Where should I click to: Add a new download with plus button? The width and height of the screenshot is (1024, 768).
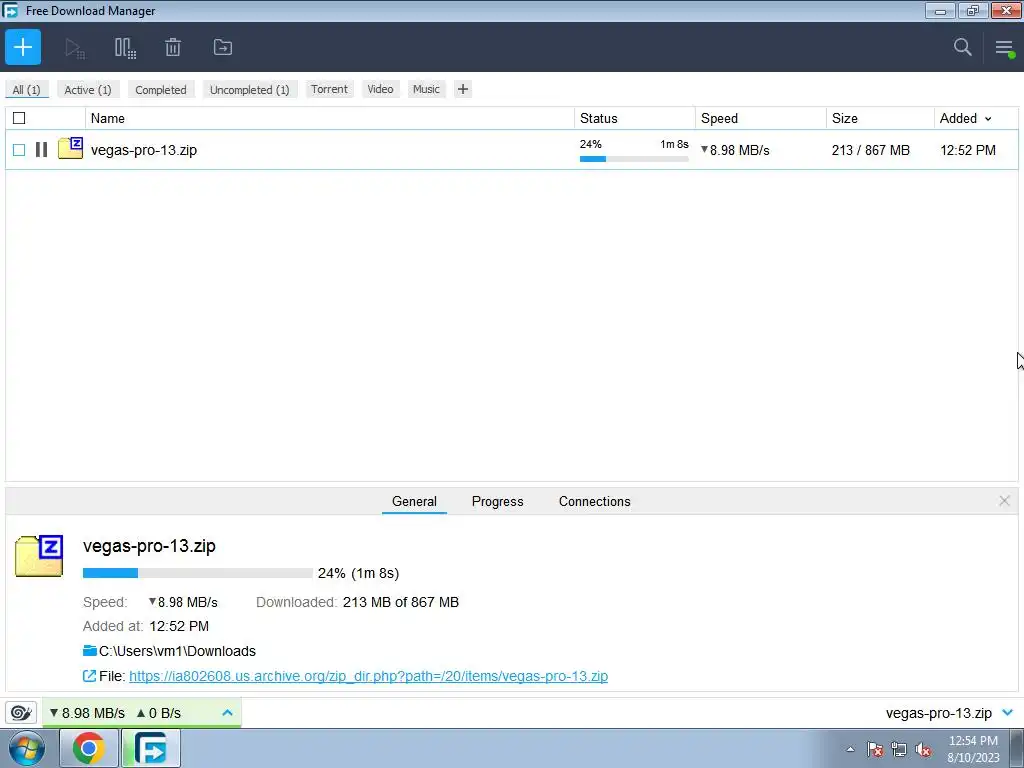pyautogui.click(x=23, y=47)
